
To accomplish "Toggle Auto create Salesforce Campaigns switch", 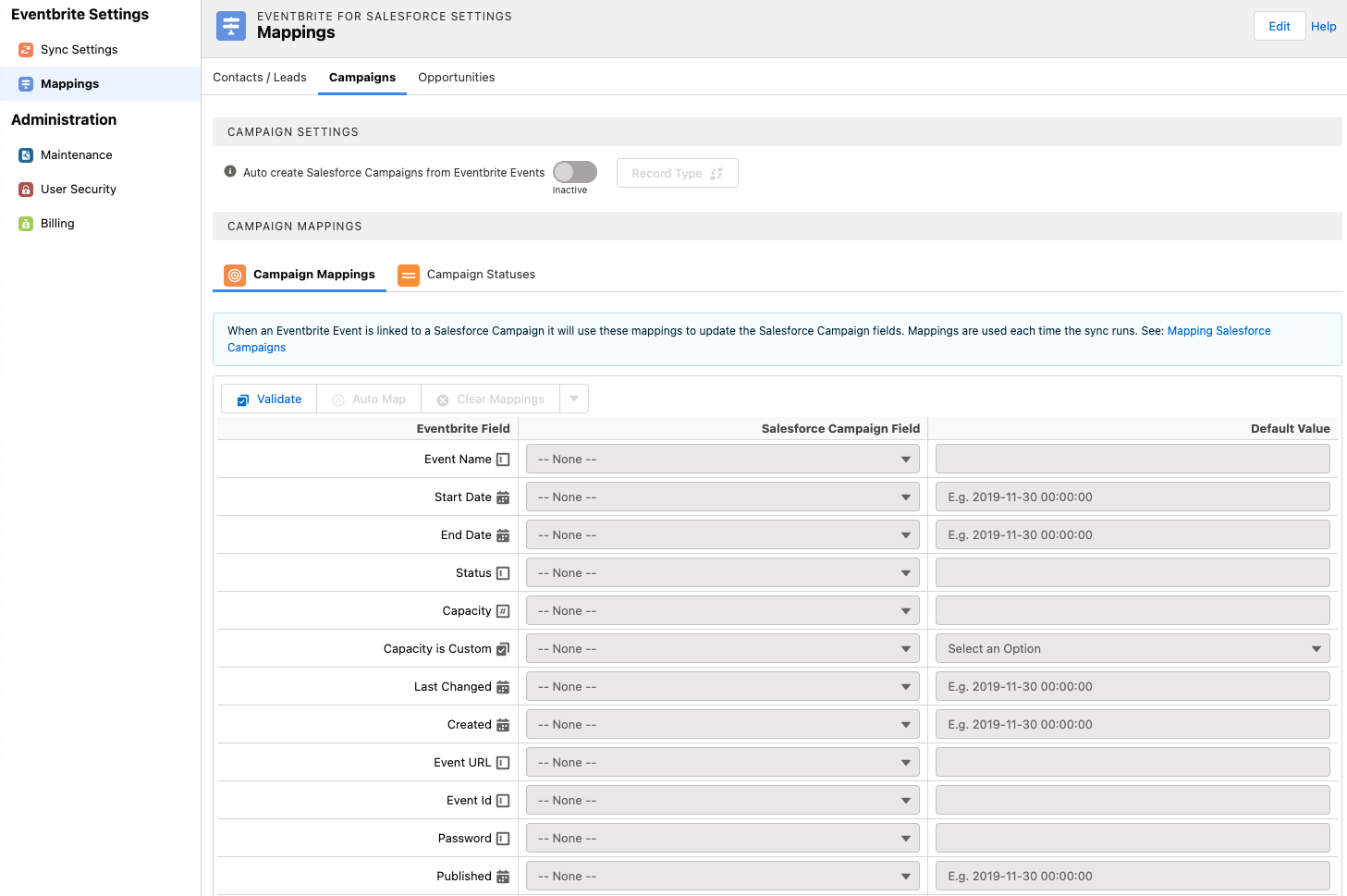I will [575, 172].
